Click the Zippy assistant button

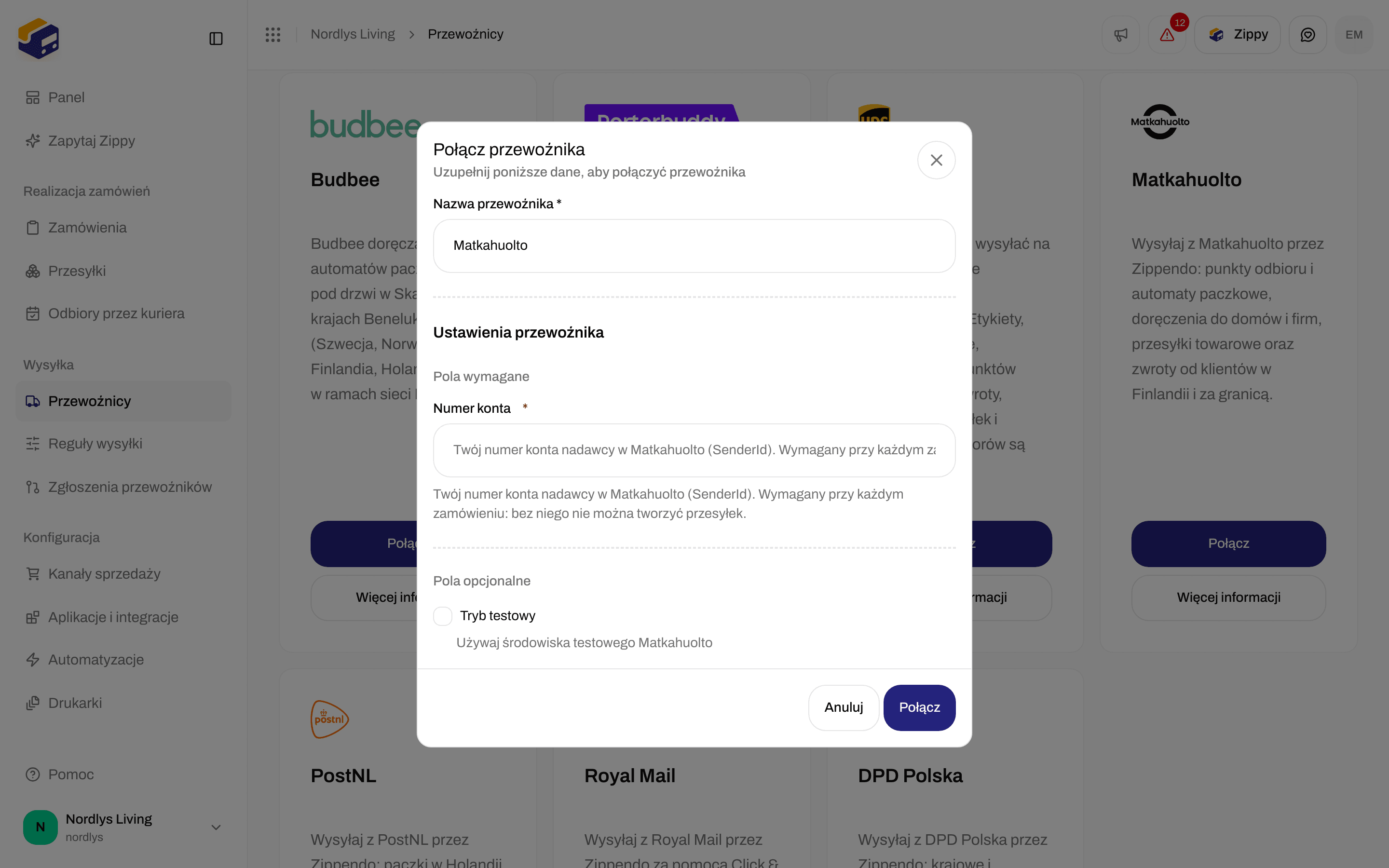tap(1238, 34)
